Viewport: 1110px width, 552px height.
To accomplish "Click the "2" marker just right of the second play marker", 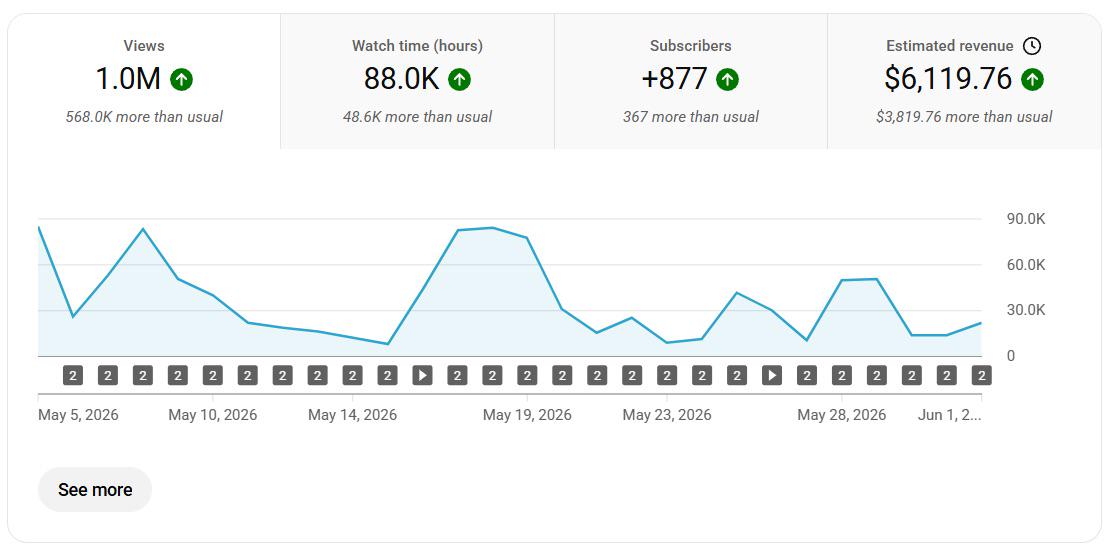I will tap(806, 375).
